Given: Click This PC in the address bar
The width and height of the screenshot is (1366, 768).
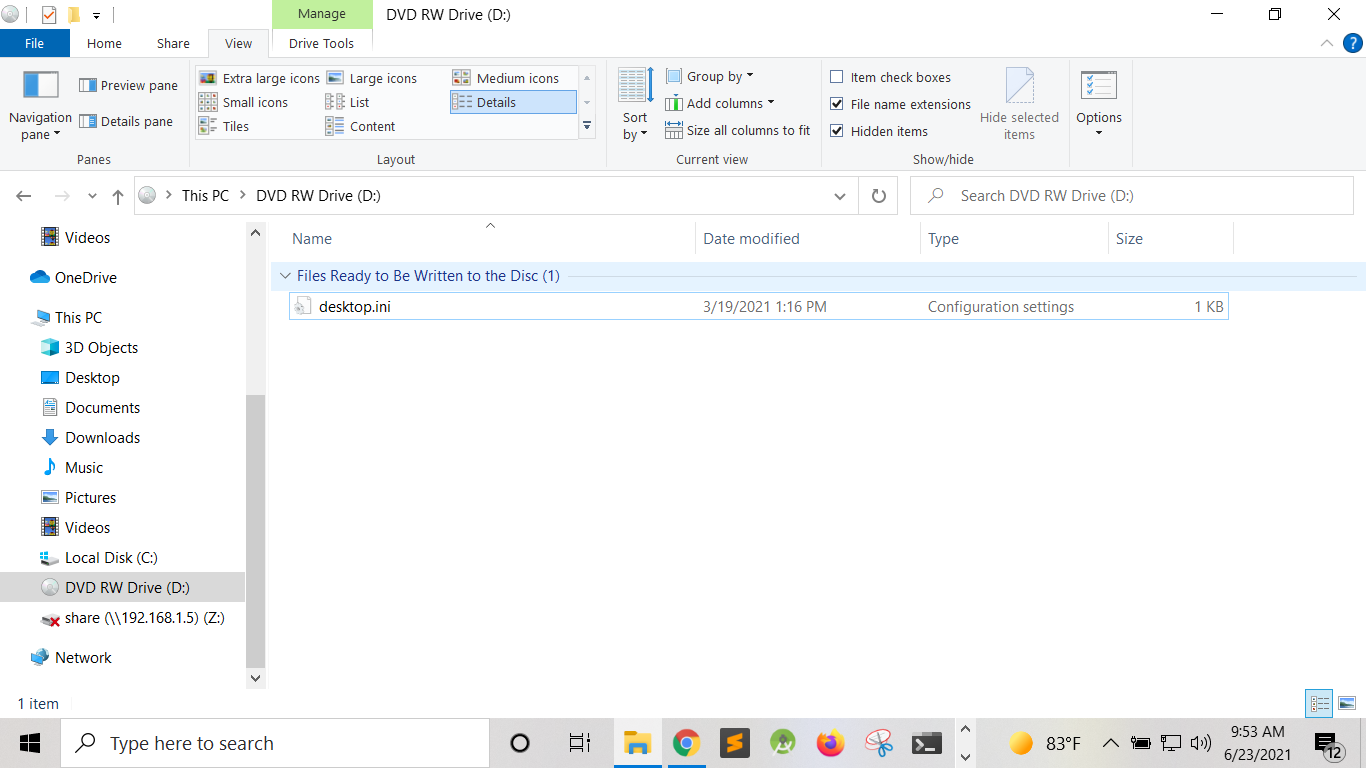Looking at the screenshot, I should 205,196.
